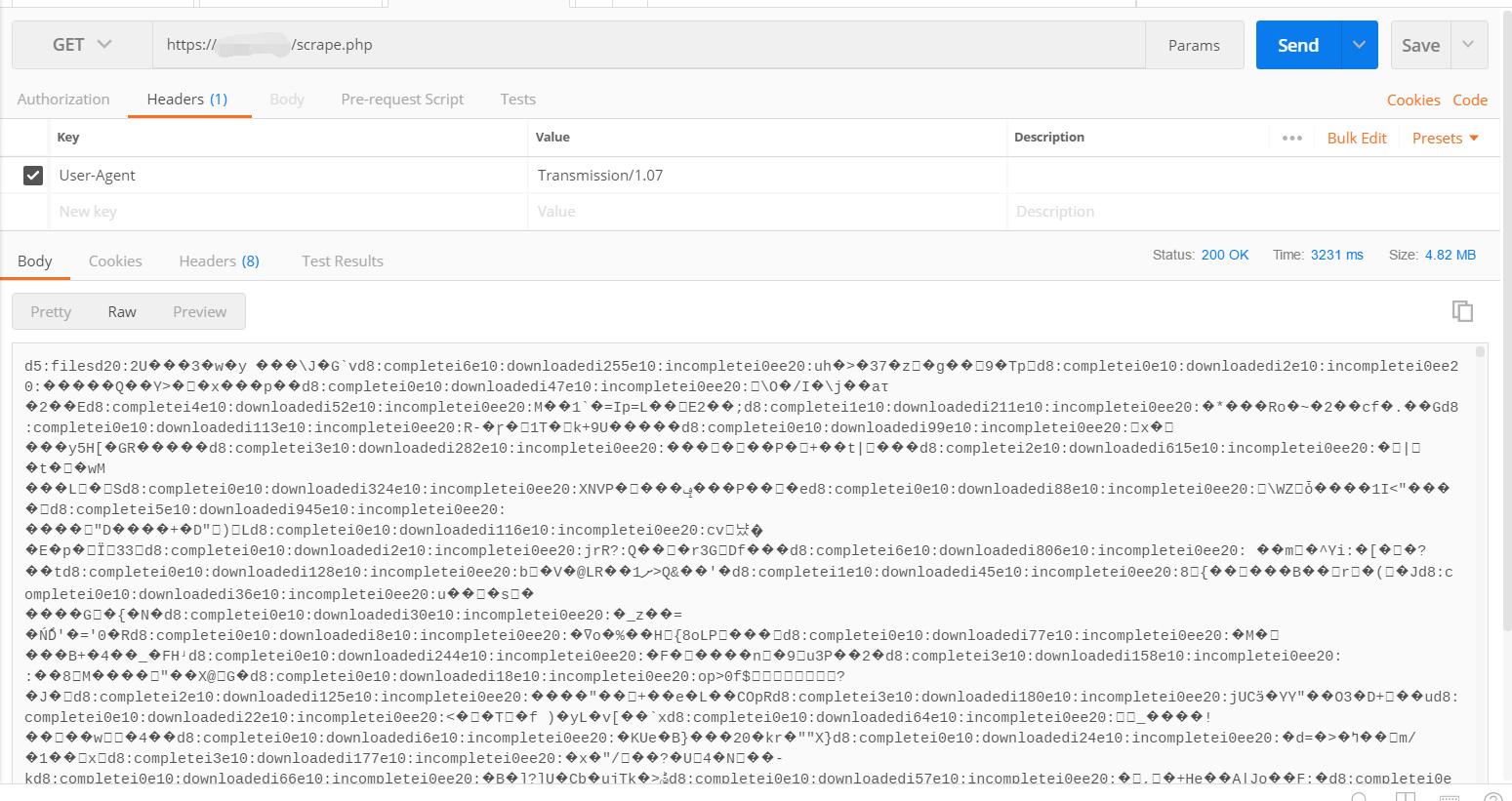This screenshot has width=1512, height=801.
Task: Expand the Save button arrow menu
Action: (x=1468, y=45)
